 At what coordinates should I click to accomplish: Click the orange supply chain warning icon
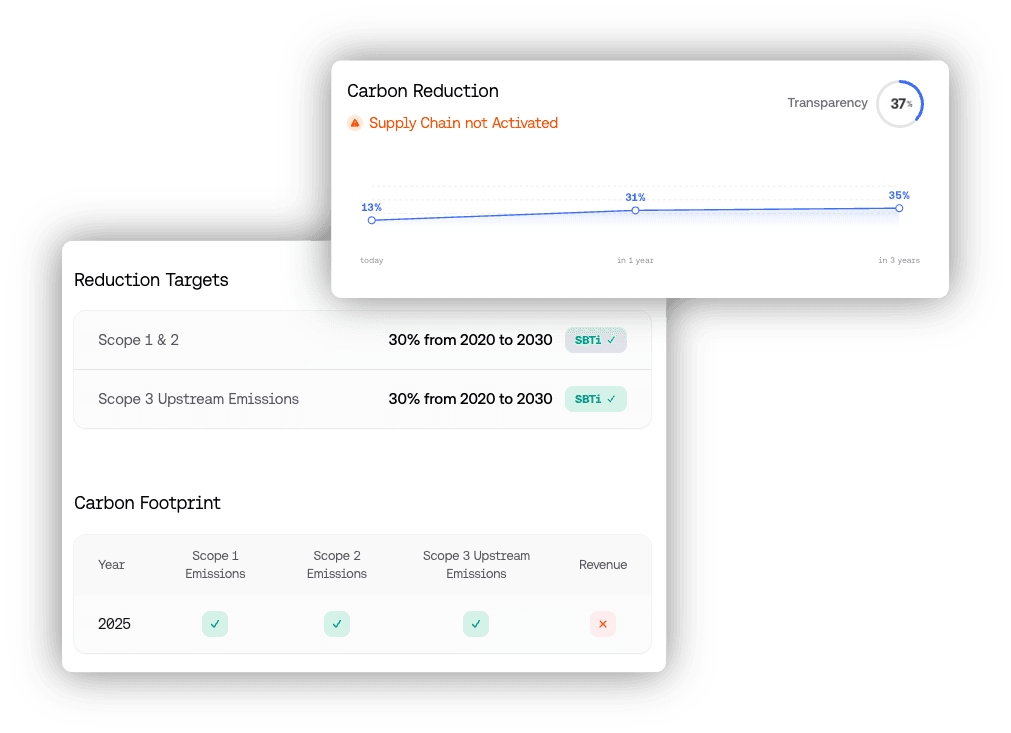tap(355, 122)
